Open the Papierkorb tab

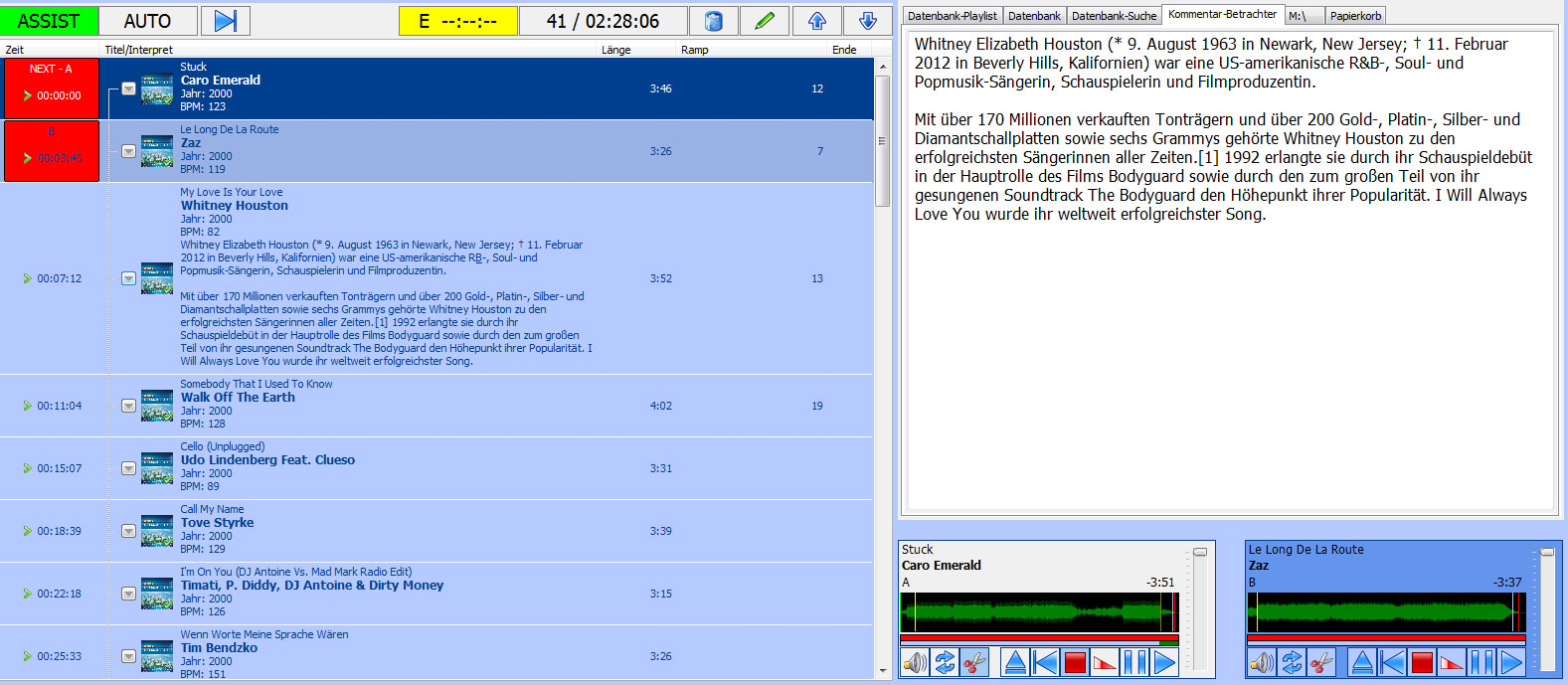pos(1355,16)
